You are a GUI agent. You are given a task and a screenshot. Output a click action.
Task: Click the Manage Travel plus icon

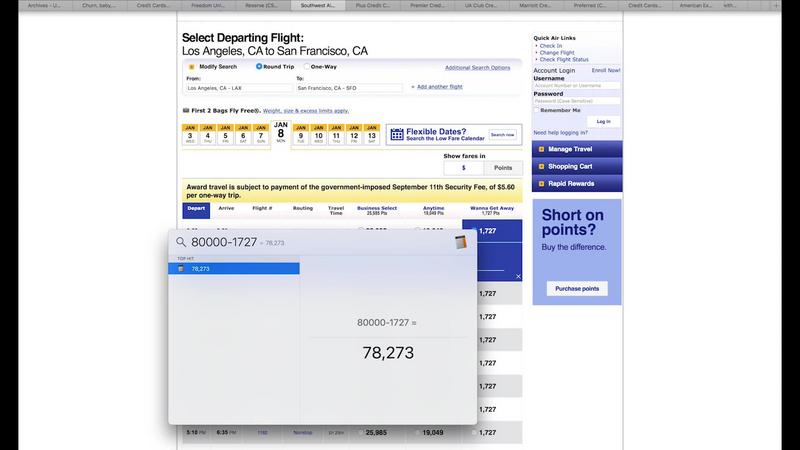tap(541, 149)
